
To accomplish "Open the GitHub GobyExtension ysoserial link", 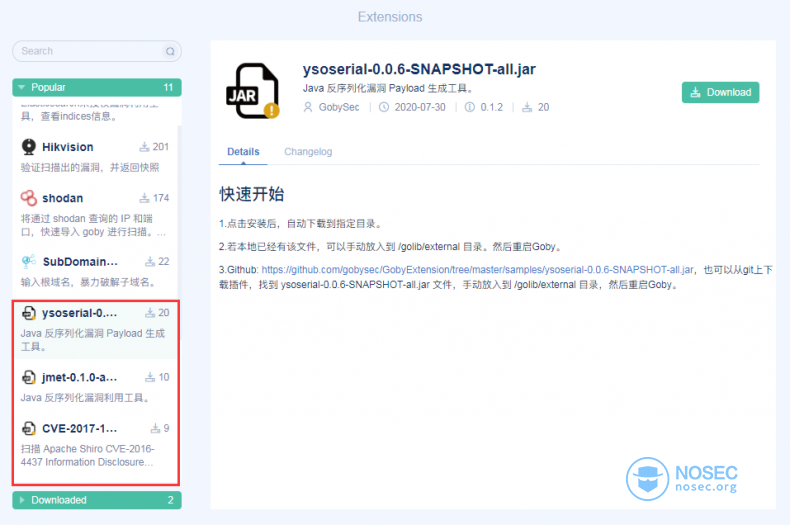I will pos(478,270).
